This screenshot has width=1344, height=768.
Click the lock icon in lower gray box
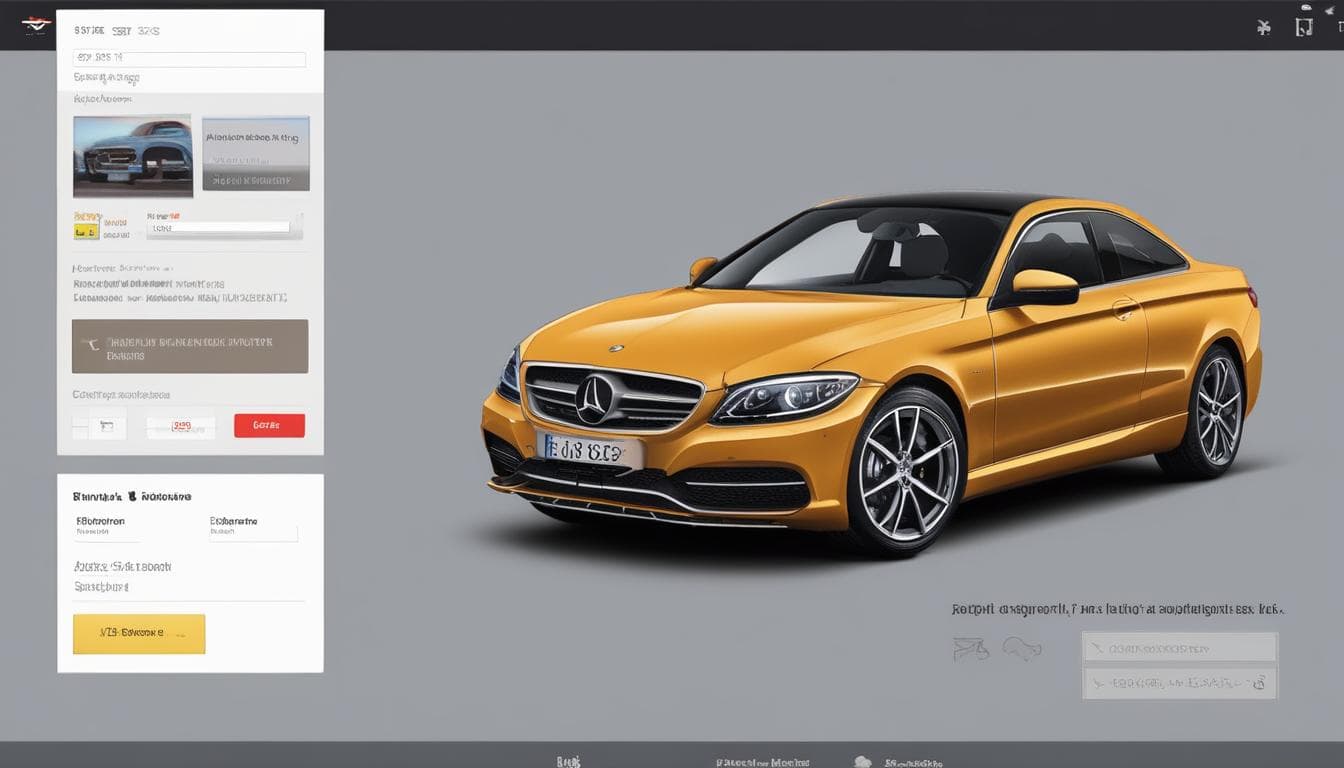point(1258,683)
